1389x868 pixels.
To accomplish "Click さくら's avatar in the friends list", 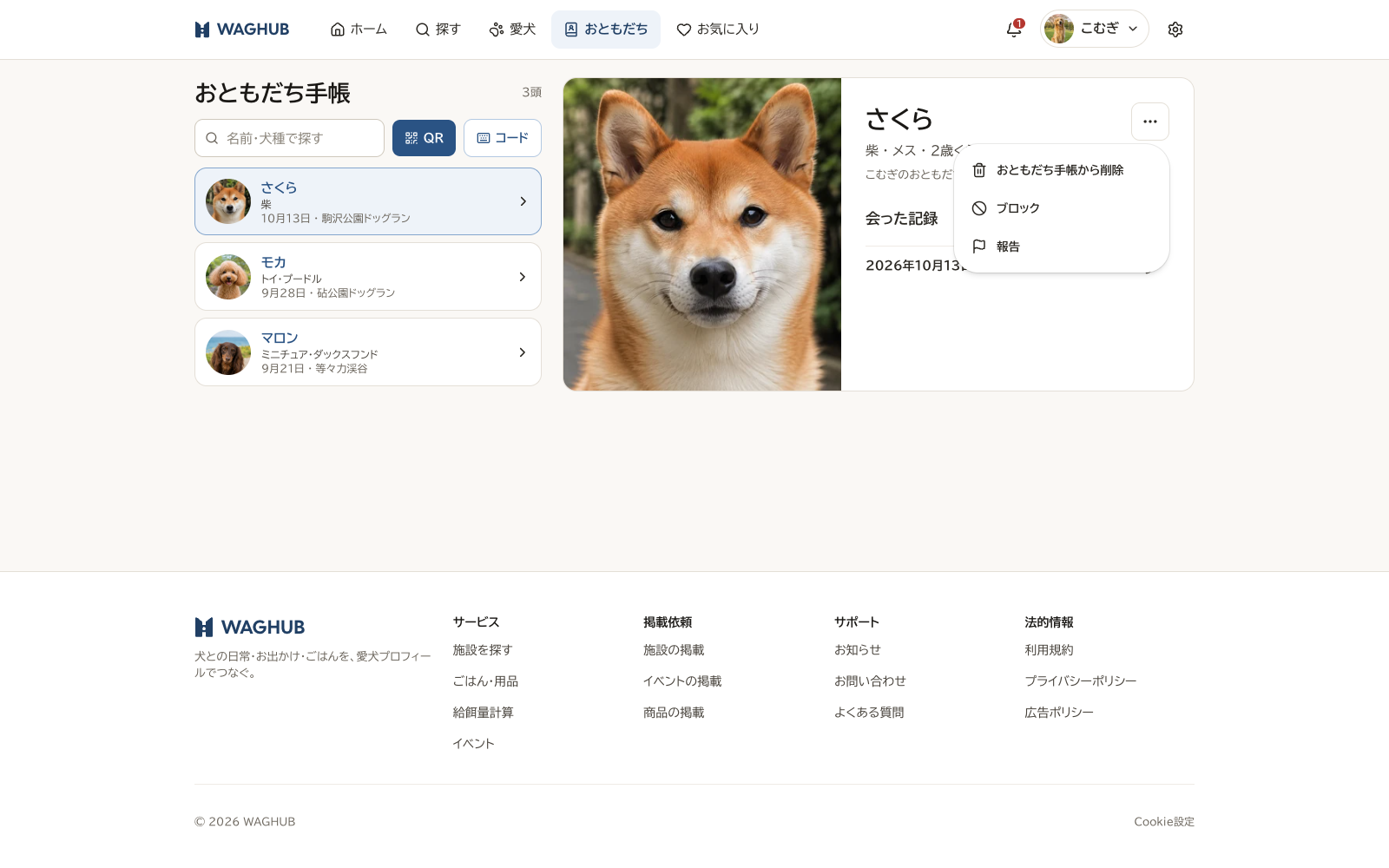I will (228, 201).
